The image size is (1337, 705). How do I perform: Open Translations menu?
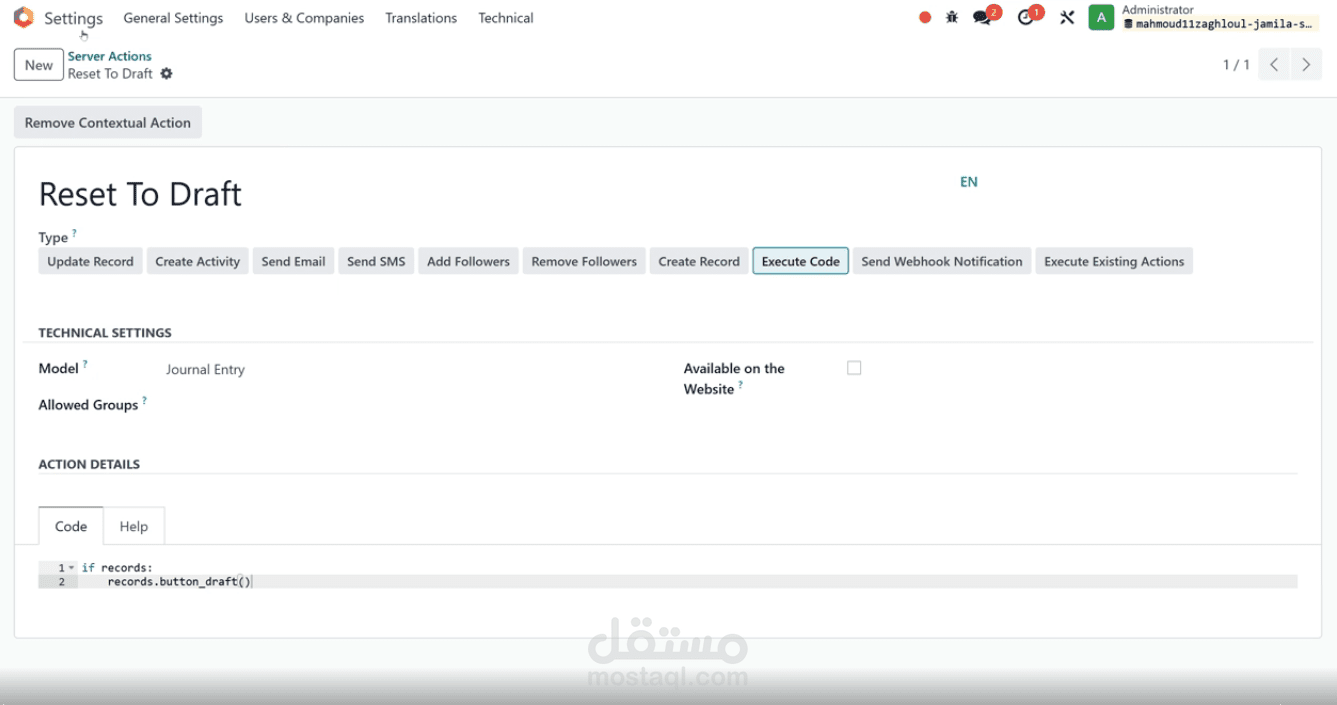421,18
